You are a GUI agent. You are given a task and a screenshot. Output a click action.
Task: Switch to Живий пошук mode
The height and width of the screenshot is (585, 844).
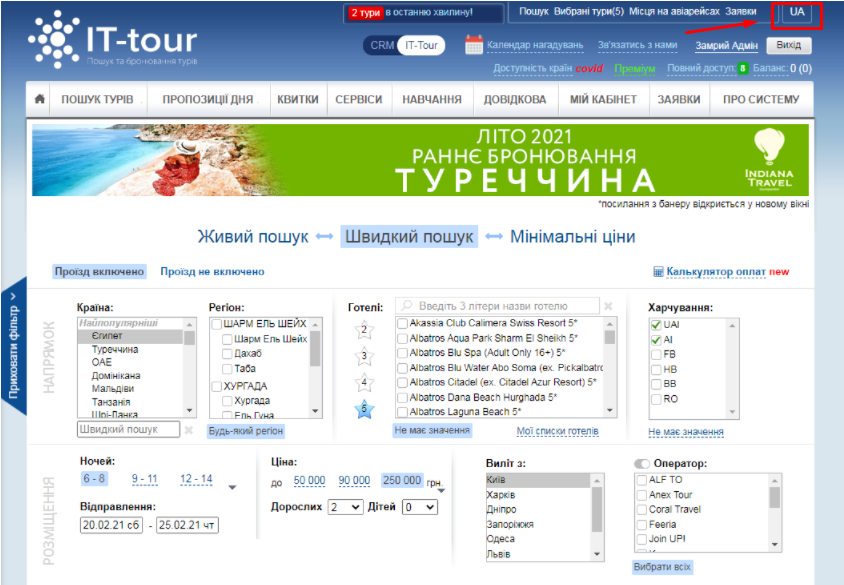tap(253, 237)
